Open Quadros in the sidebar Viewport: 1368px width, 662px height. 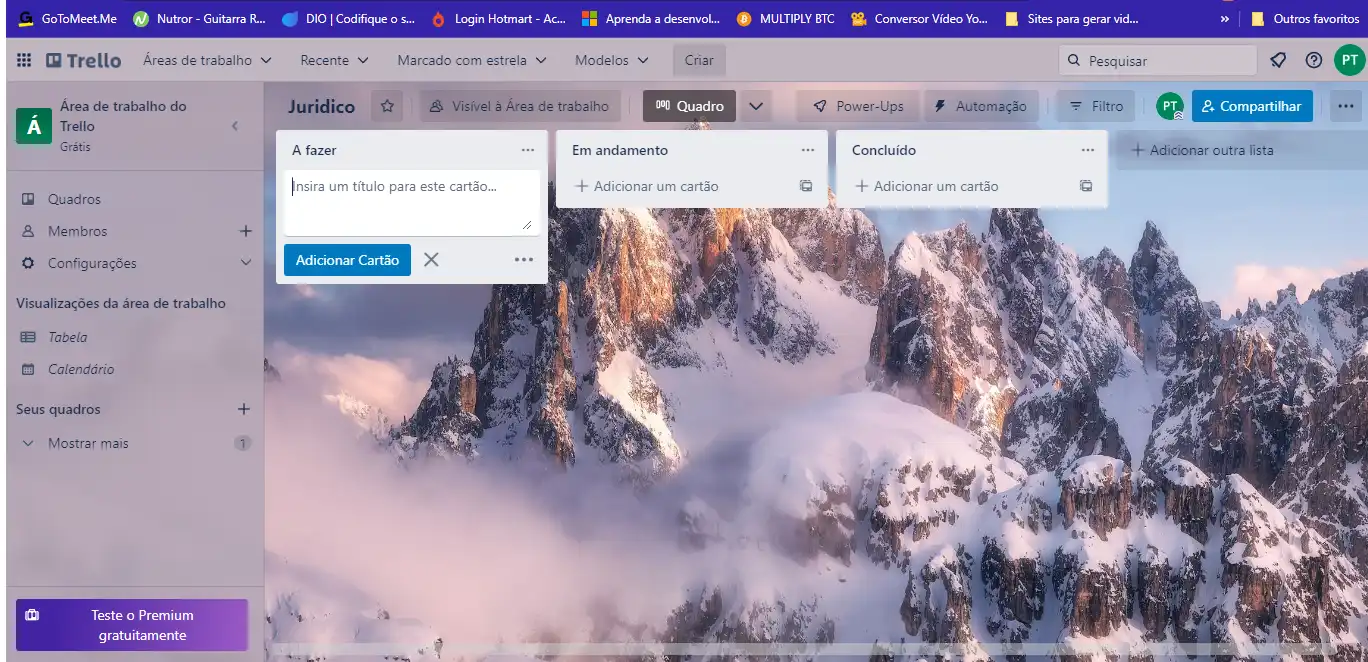74,199
